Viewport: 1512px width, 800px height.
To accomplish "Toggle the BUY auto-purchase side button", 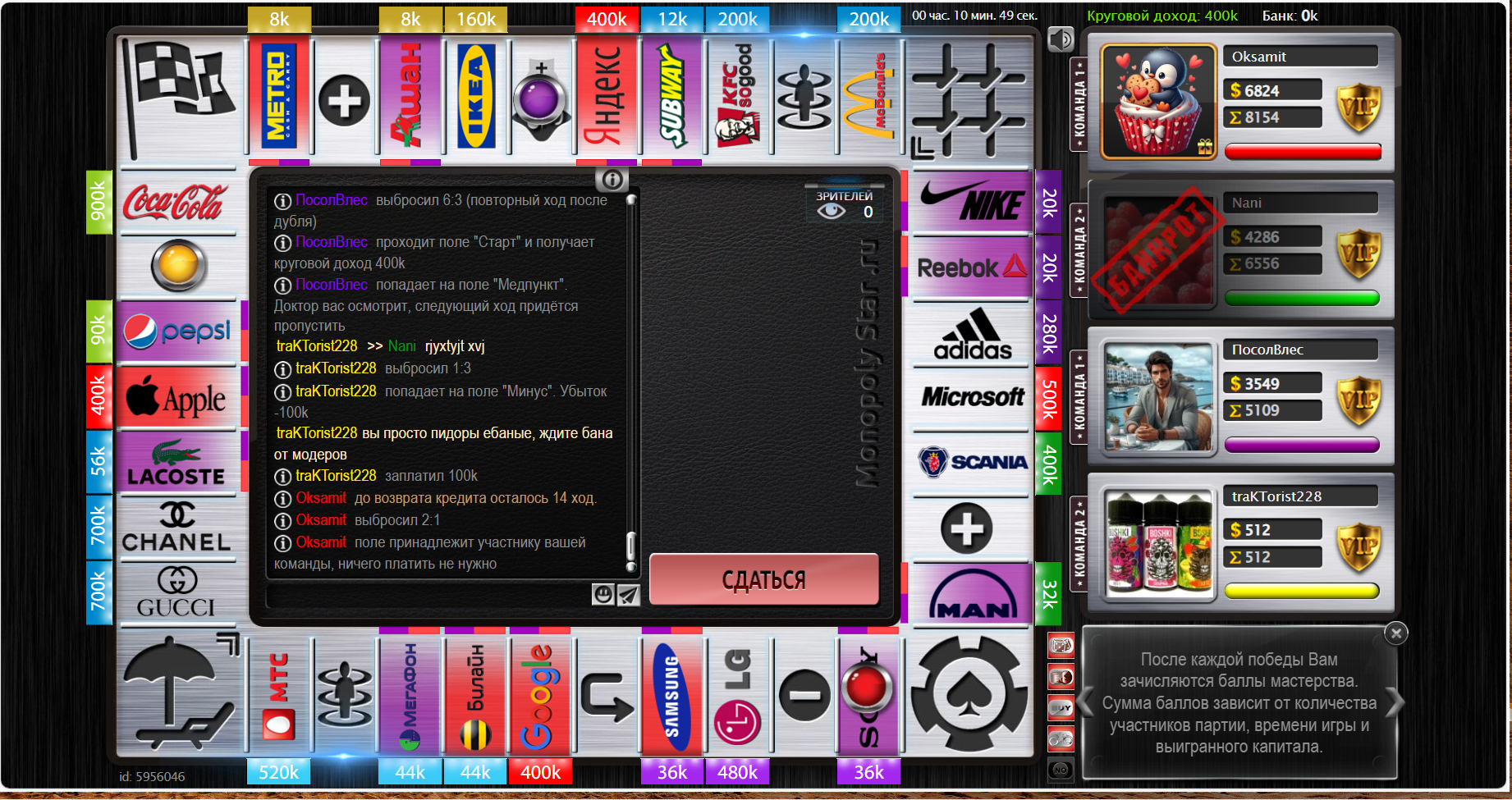I will click(x=1061, y=707).
